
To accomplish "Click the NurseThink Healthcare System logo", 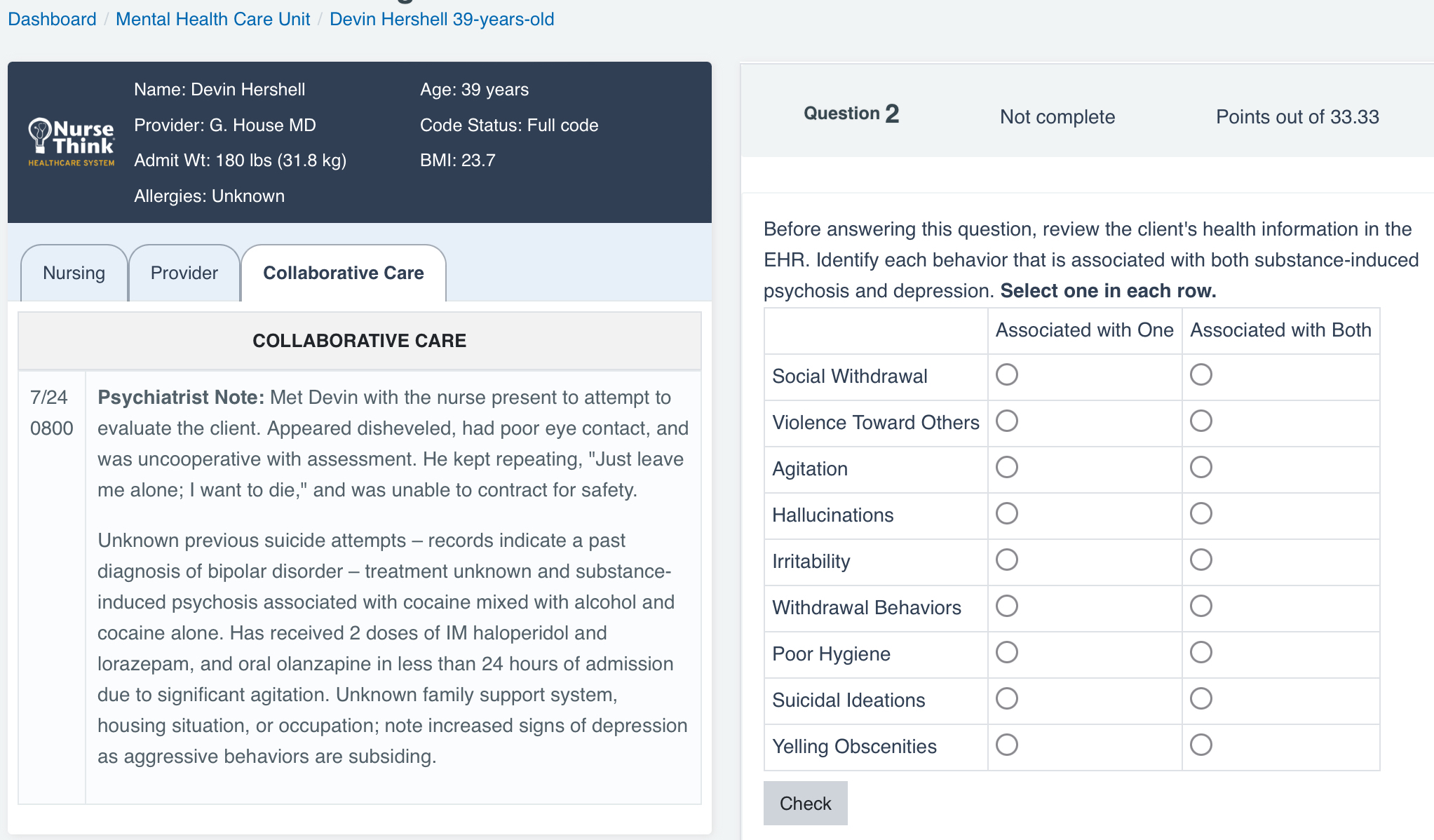I will pyautogui.click(x=71, y=142).
